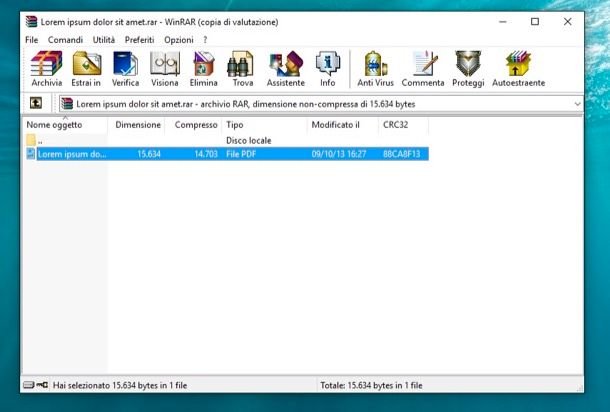
Task: Go up one folder level button
Action: point(36,103)
